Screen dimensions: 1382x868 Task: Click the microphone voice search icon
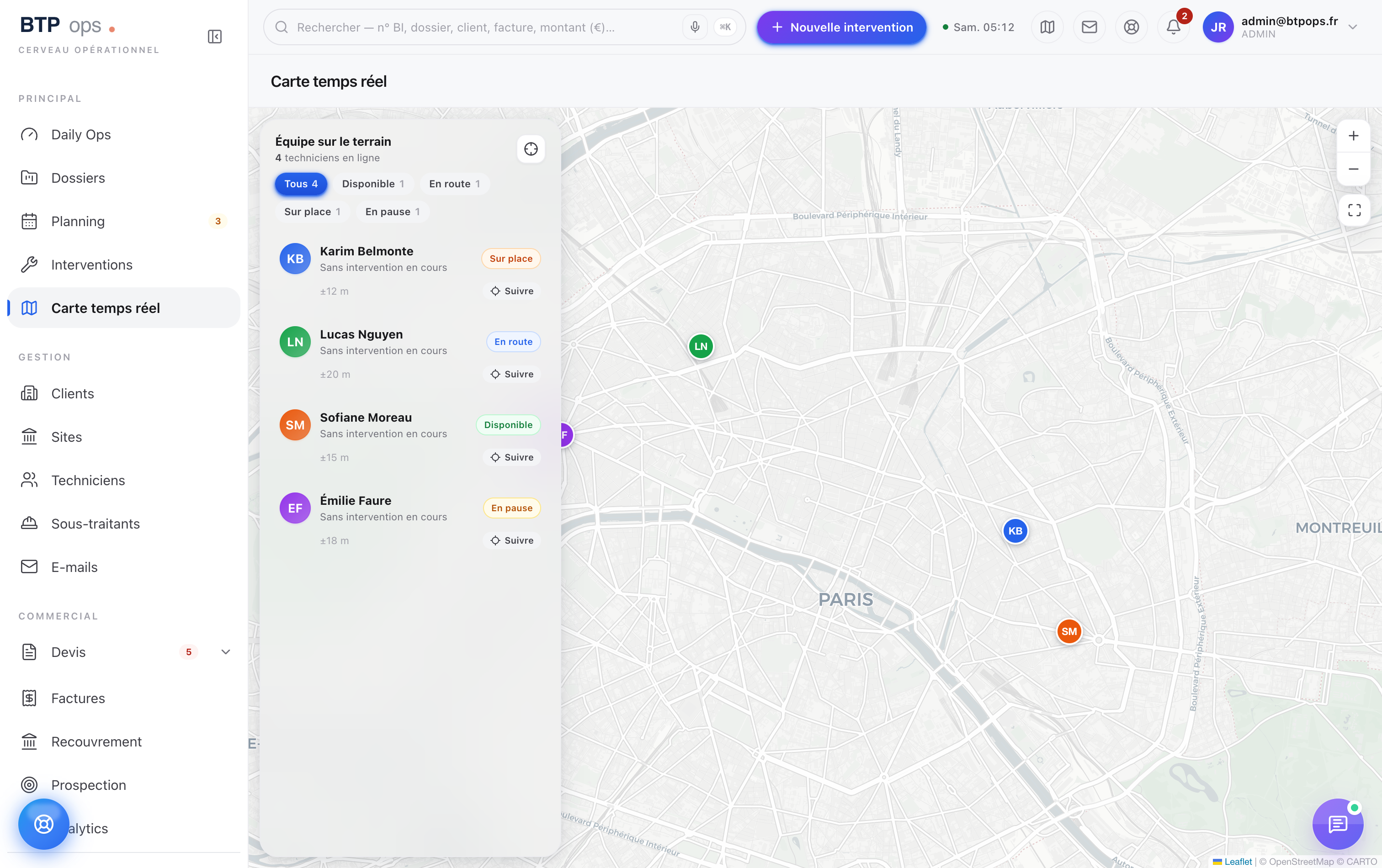coord(695,27)
